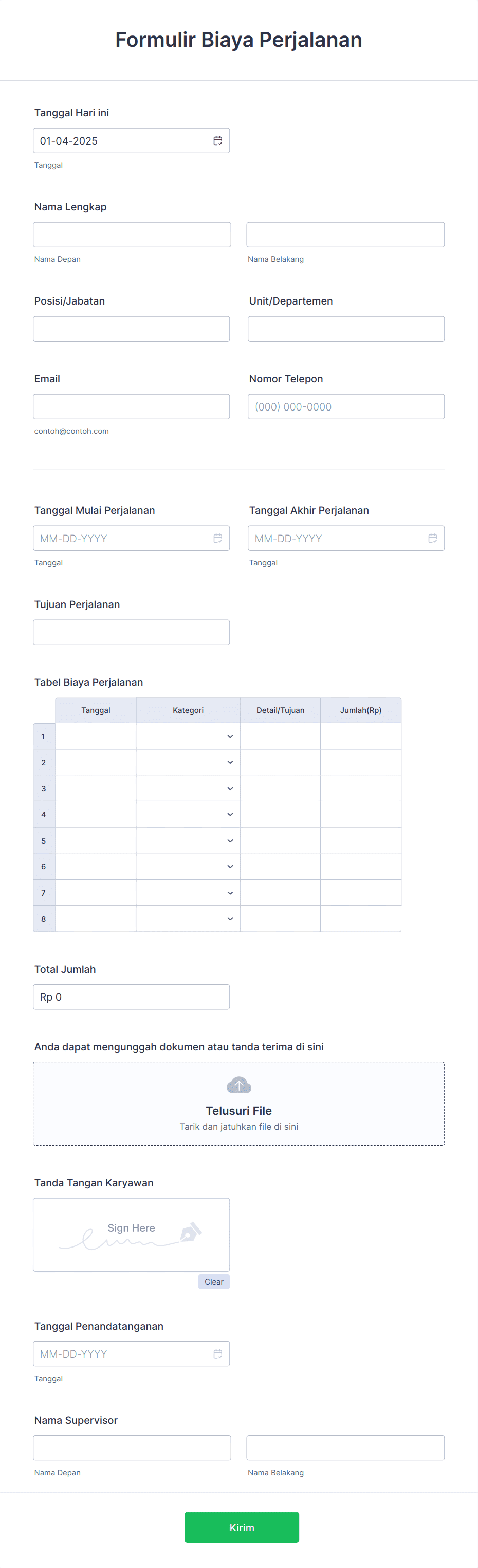Click calendar icon in Tanggal Akhir Perjalanan
The height and width of the screenshot is (1568, 478).
432,538
